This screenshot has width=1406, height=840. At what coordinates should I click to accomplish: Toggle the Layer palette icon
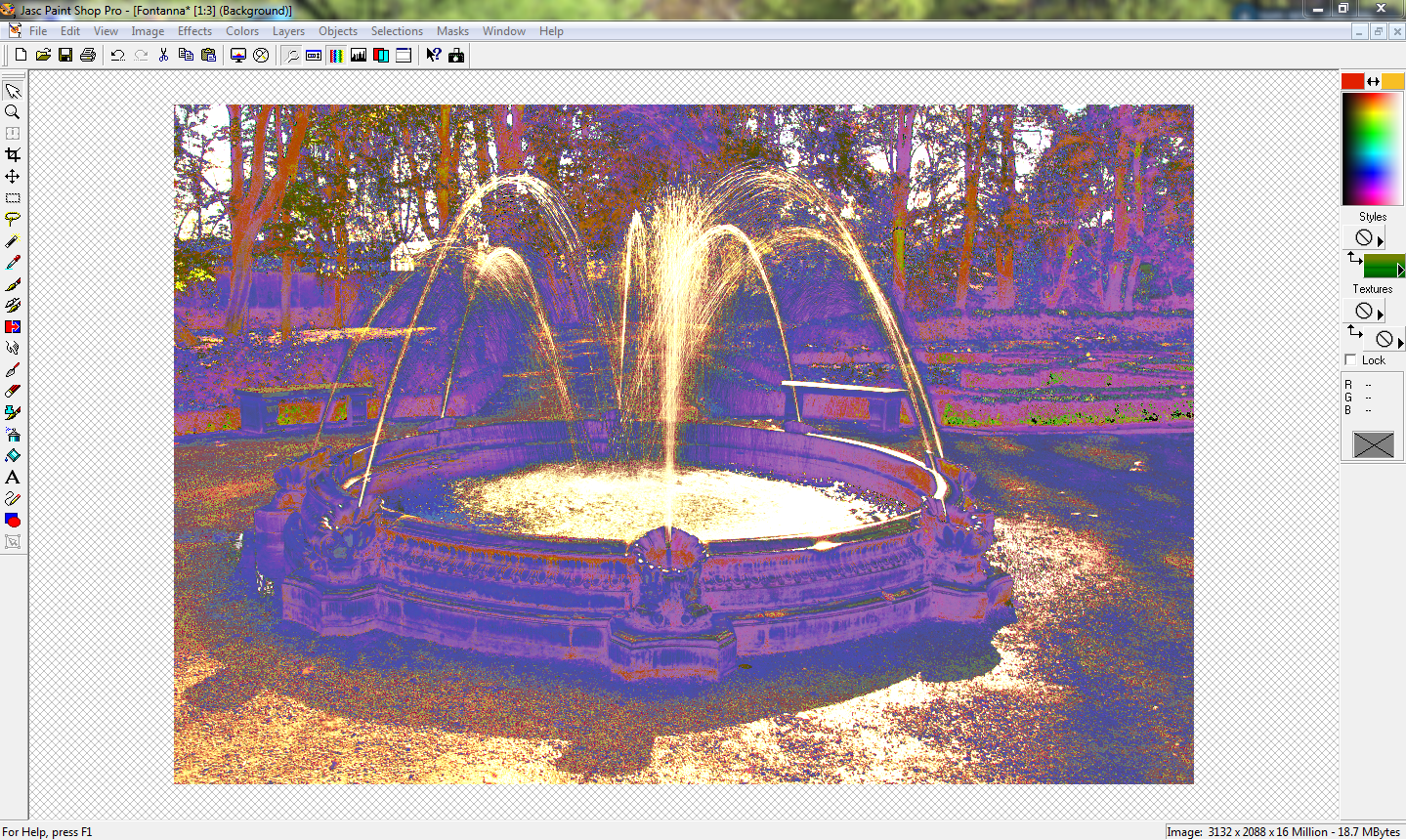(381, 55)
